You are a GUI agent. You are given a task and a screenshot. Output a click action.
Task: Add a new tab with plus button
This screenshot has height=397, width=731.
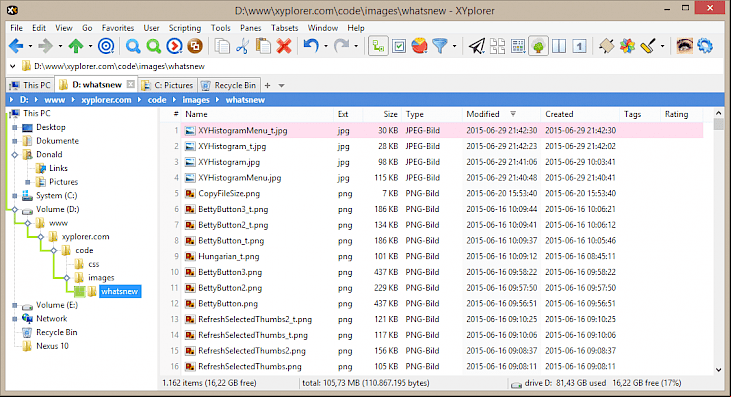(268, 85)
